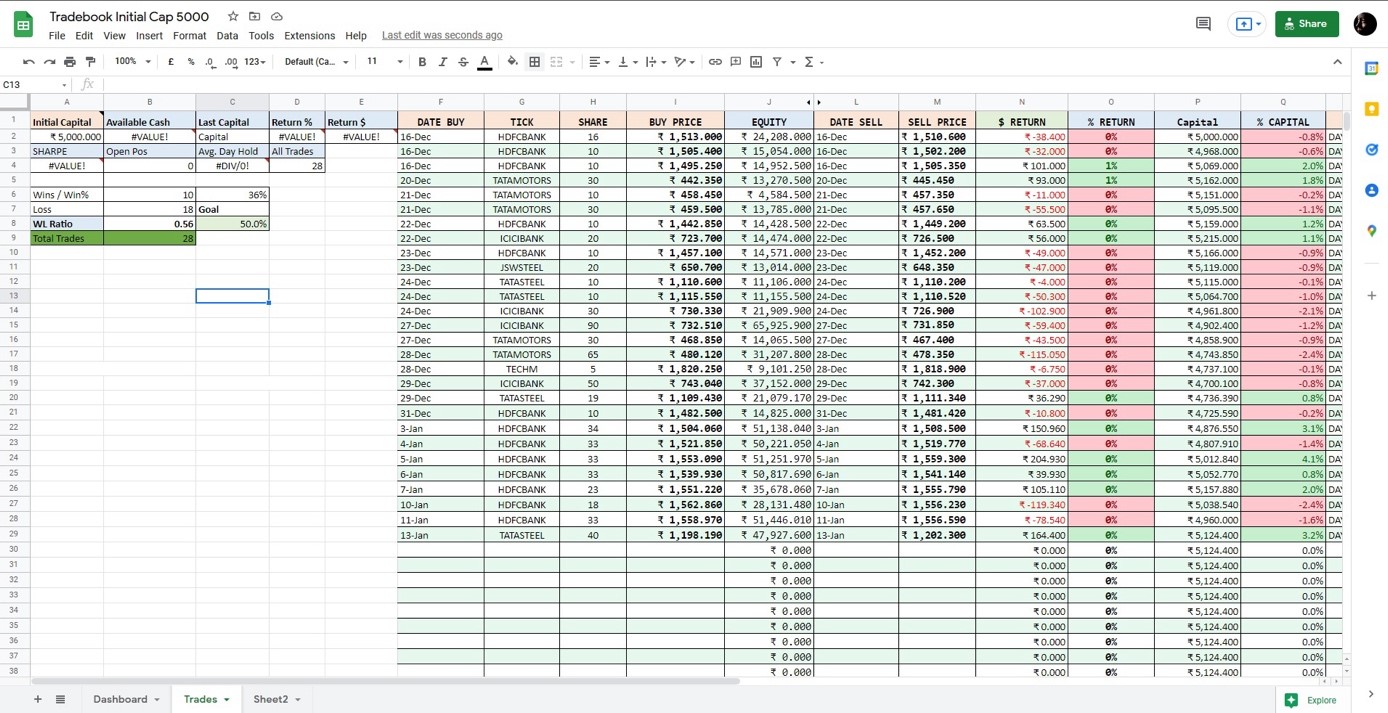Click the horizontal scrollbar
Viewport: 1388px width, 713px height.
click(x=385, y=681)
